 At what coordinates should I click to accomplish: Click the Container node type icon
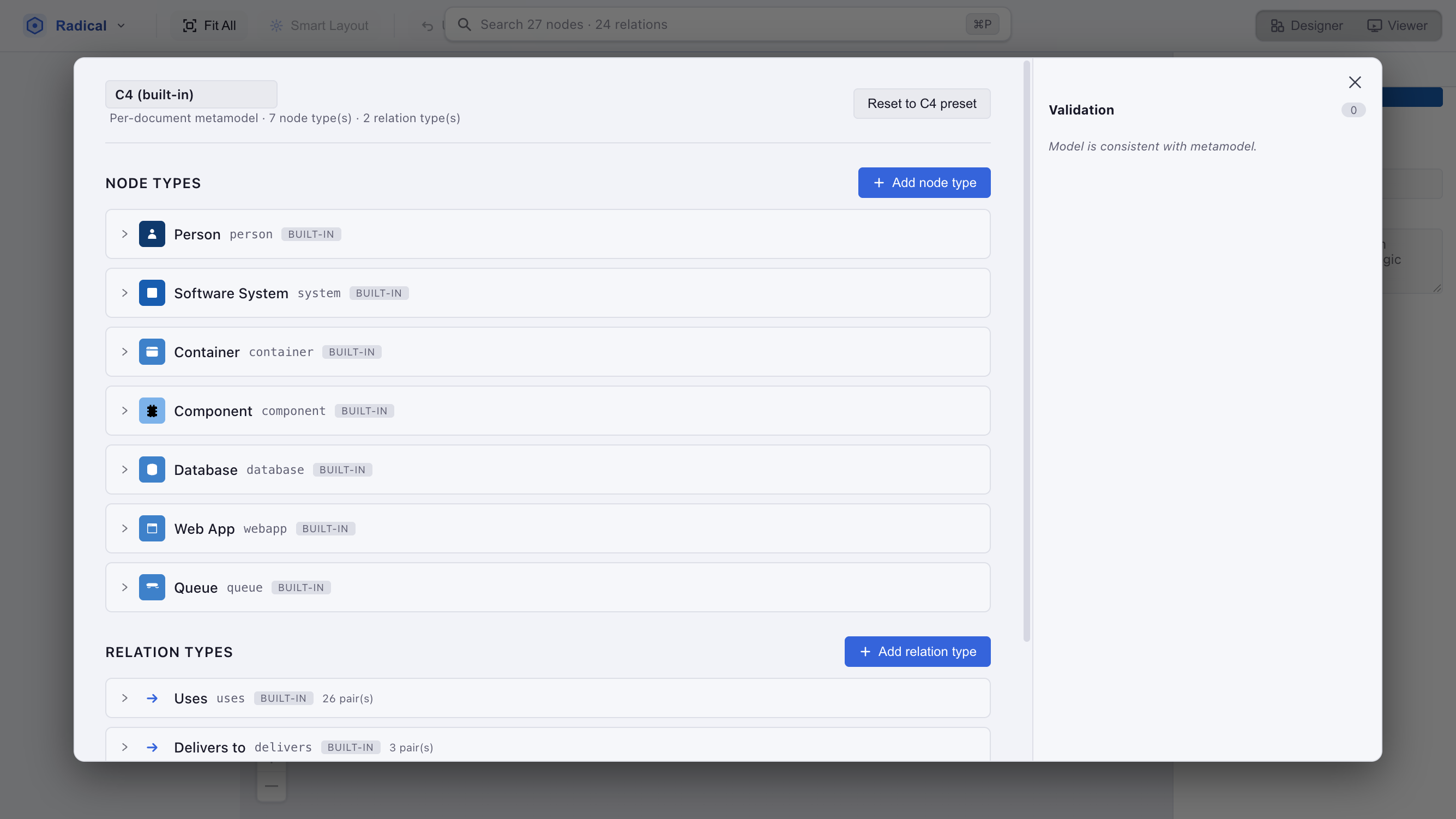[152, 352]
